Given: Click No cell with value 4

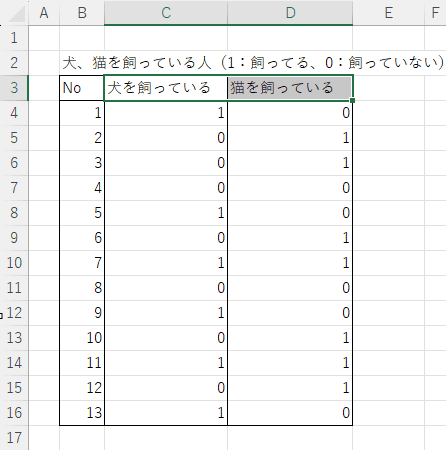Looking at the screenshot, I should [x=82, y=188].
